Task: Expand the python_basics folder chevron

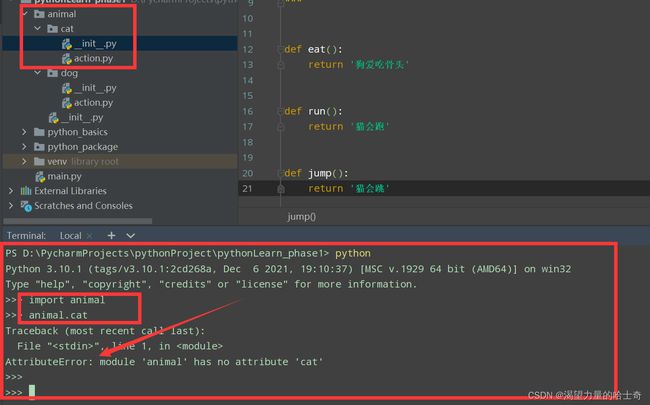Action: point(24,132)
